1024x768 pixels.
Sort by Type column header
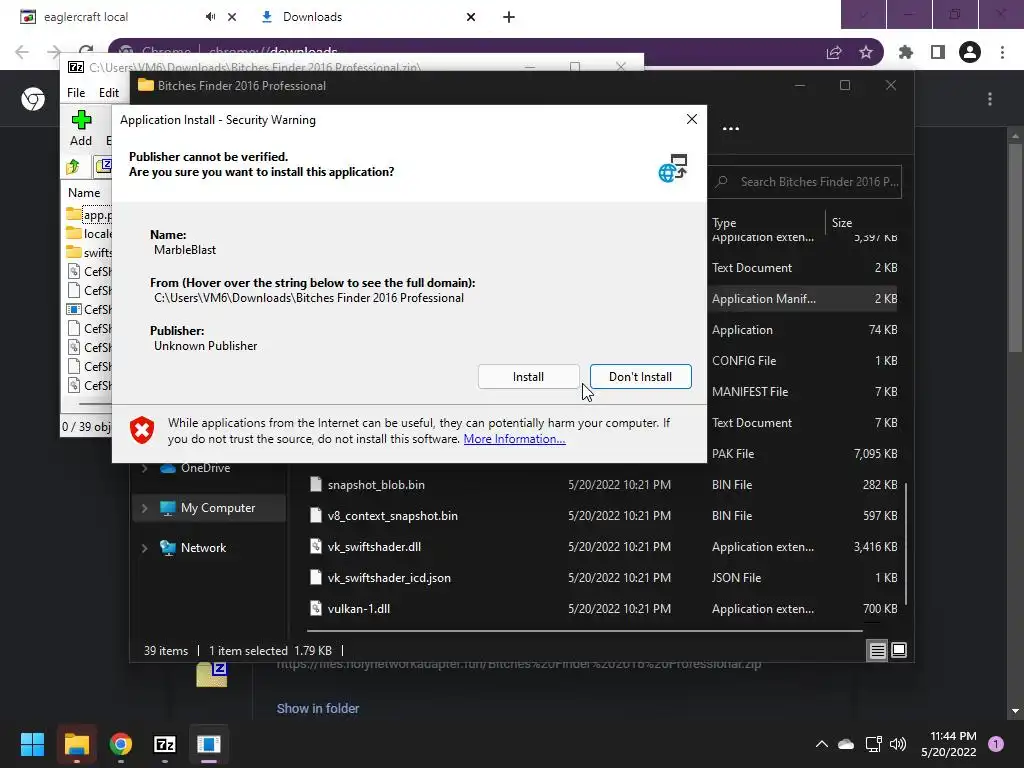point(724,223)
